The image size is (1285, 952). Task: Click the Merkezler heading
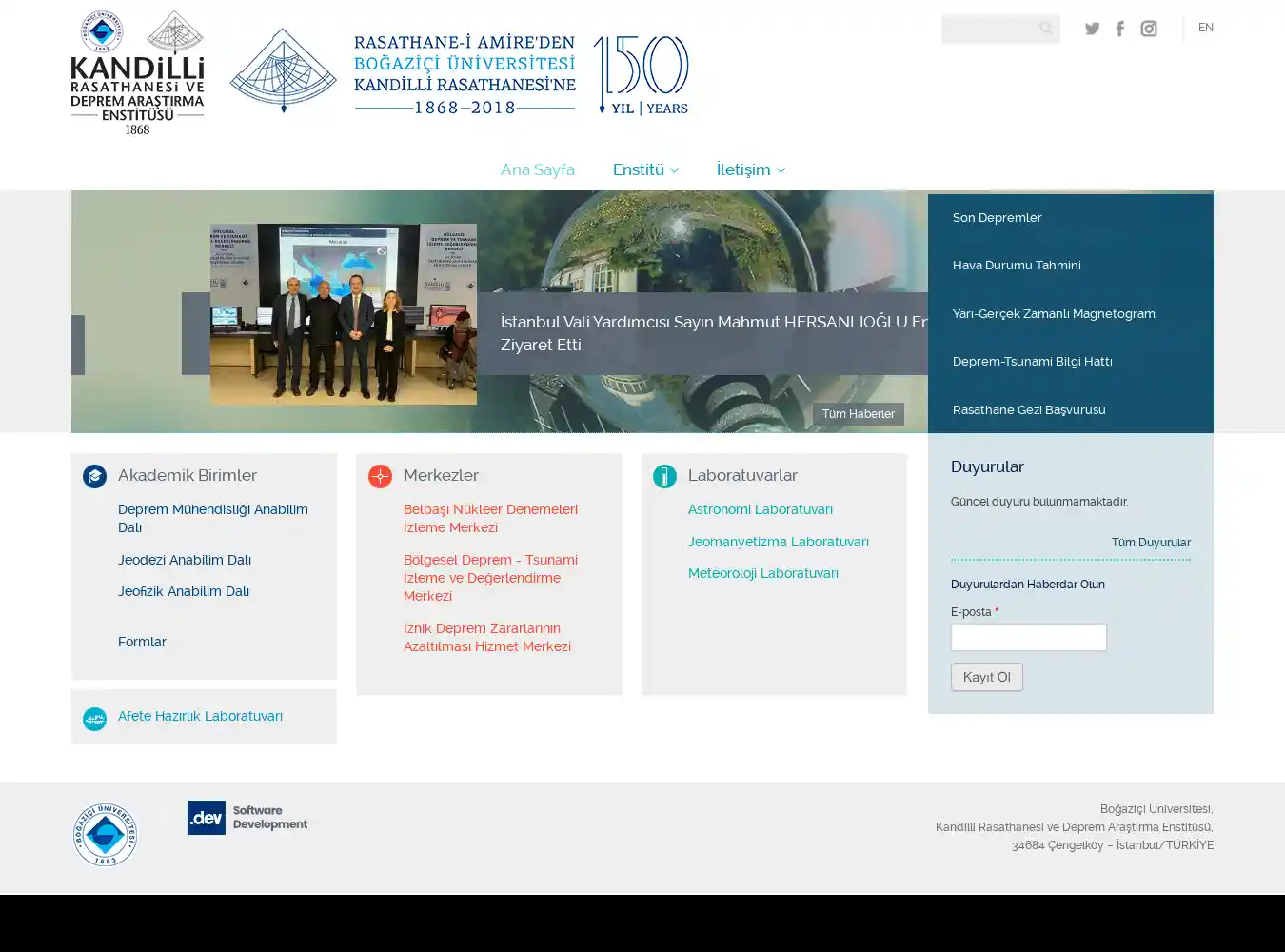(441, 475)
